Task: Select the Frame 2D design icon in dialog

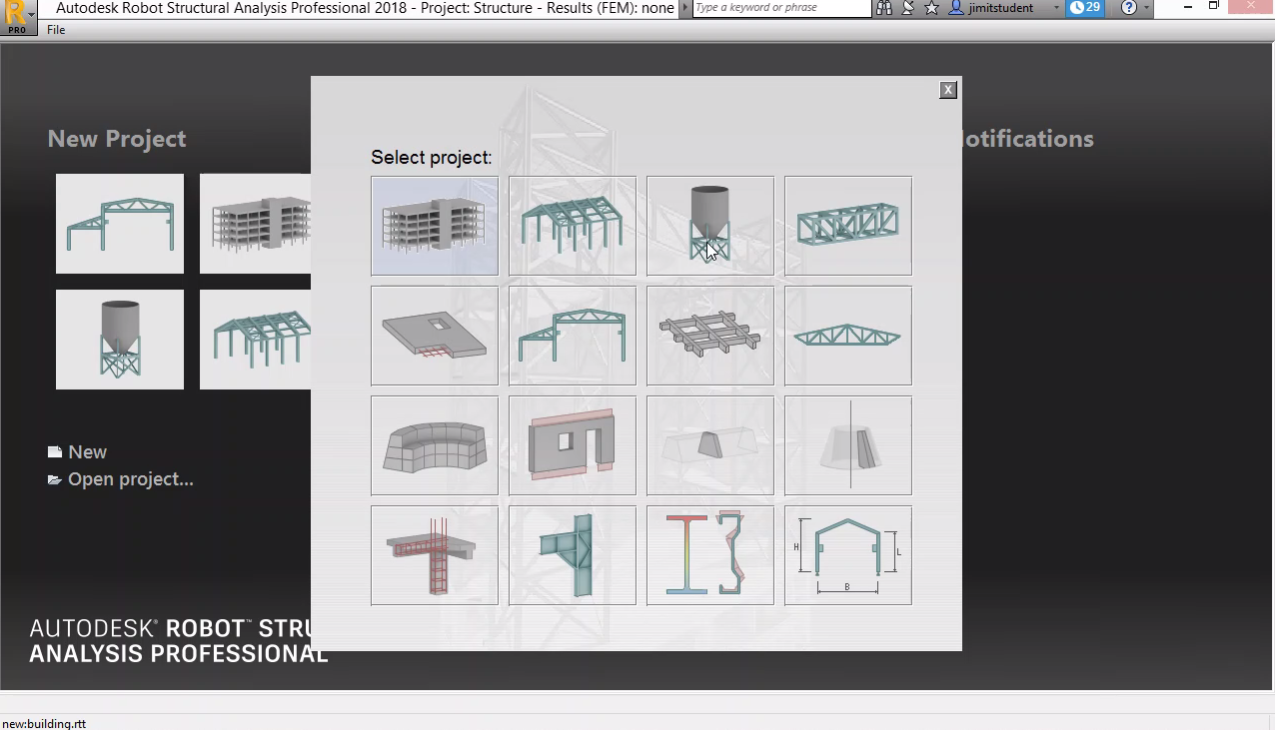Action: (x=572, y=336)
